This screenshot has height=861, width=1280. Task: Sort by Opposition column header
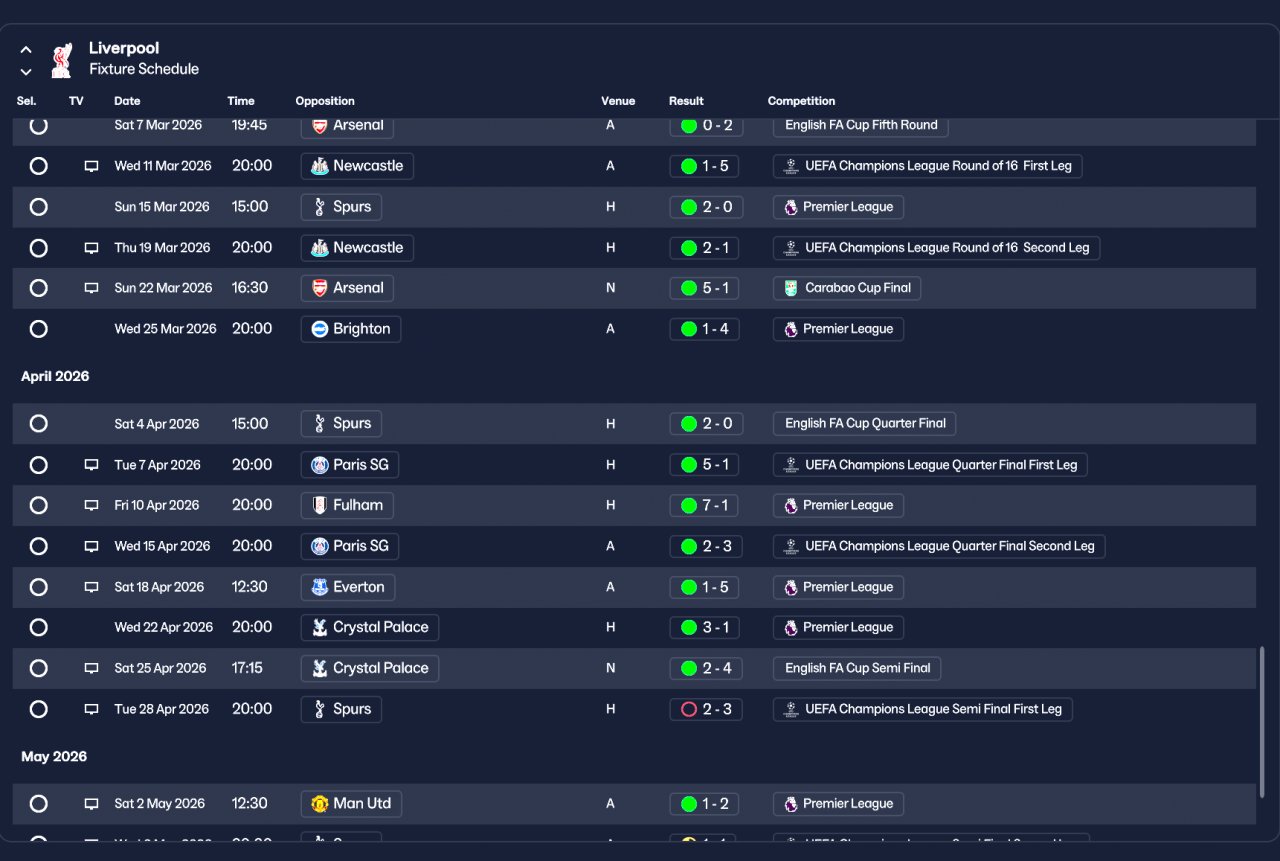pyautogui.click(x=325, y=101)
